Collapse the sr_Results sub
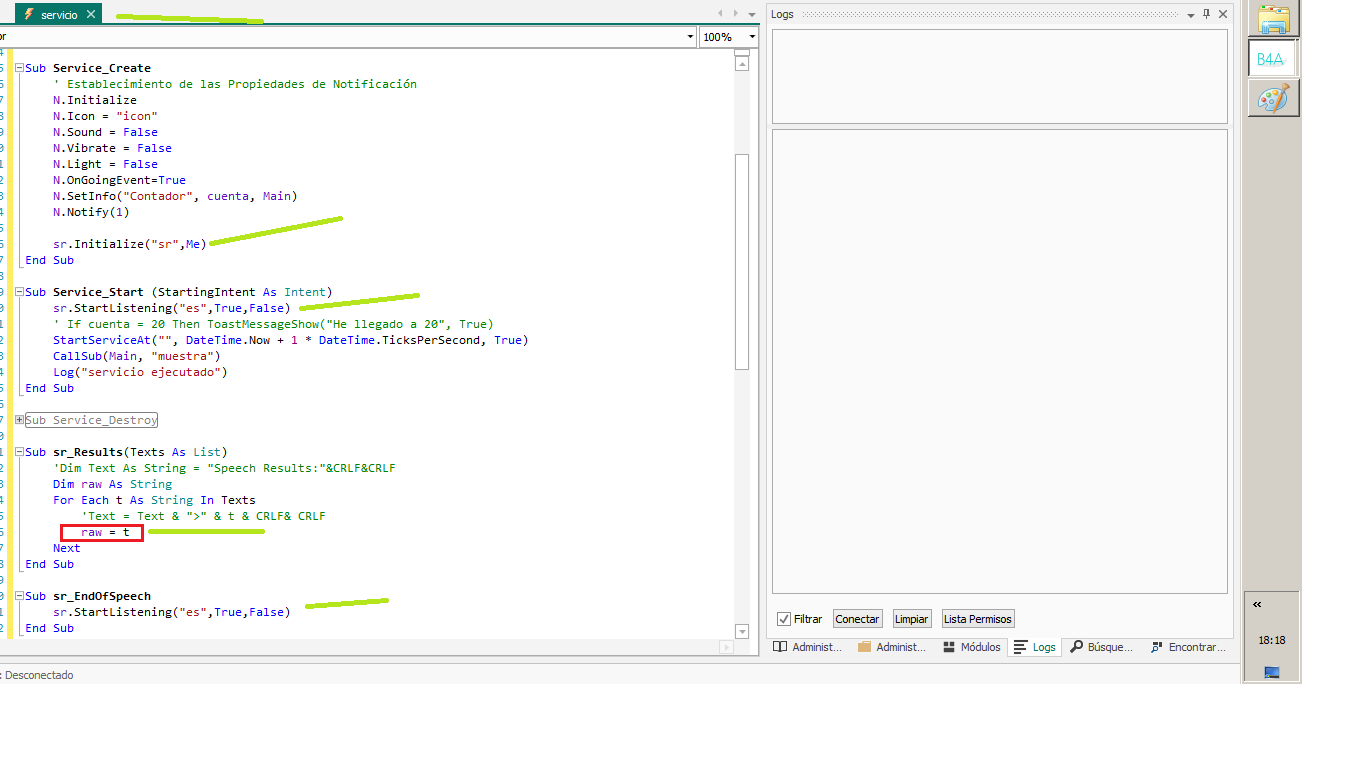The height and width of the screenshot is (768, 1366). click(x=19, y=452)
